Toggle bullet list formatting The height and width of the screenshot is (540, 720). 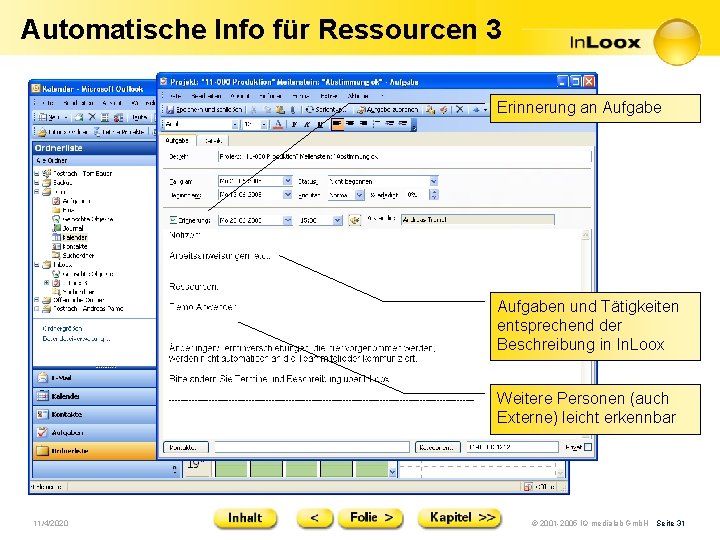(377, 124)
